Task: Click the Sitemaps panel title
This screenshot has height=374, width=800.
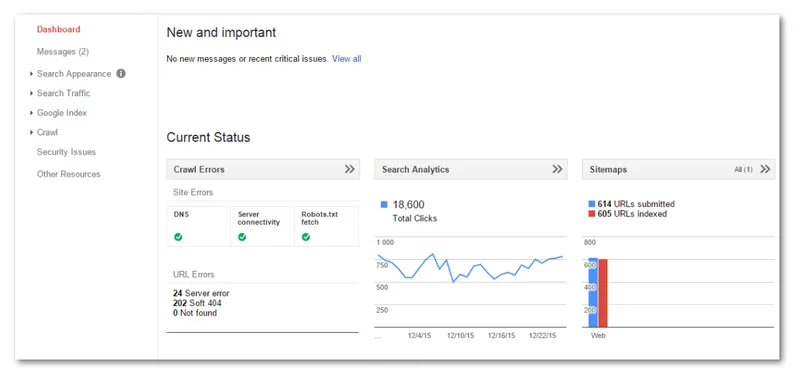Action: coord(608,169)
